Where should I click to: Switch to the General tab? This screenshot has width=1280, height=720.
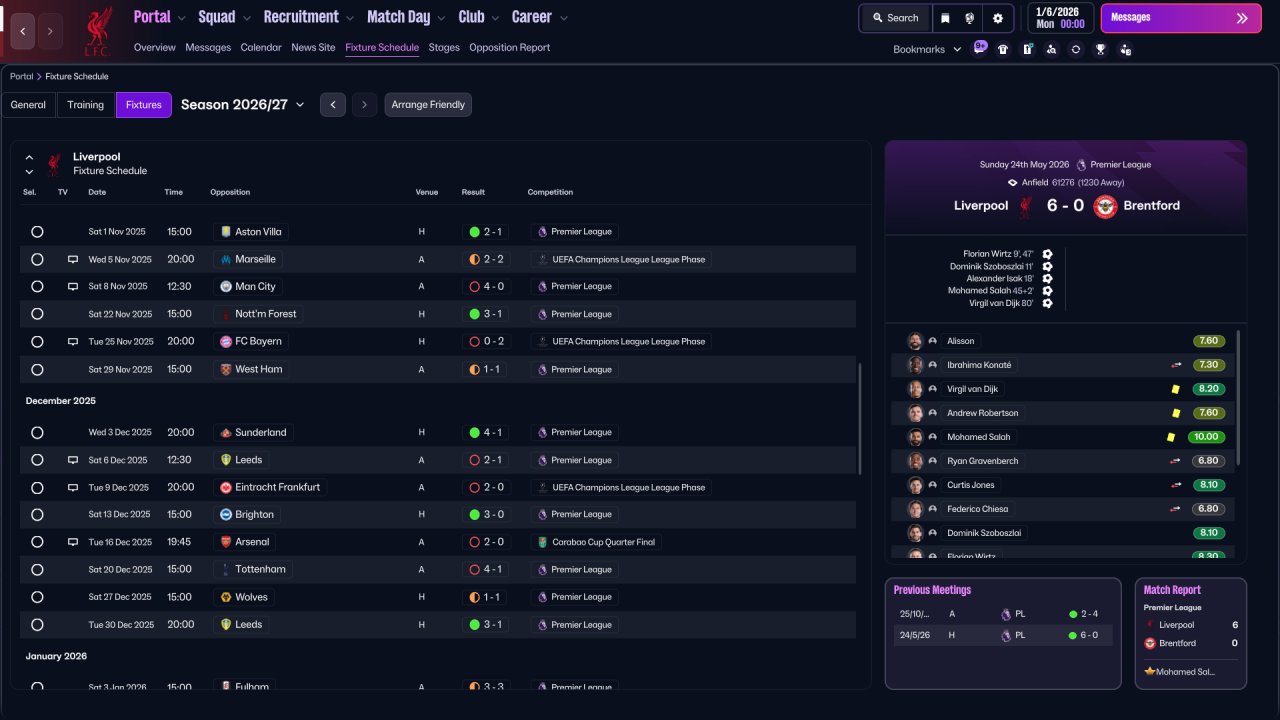click(28, 105)
